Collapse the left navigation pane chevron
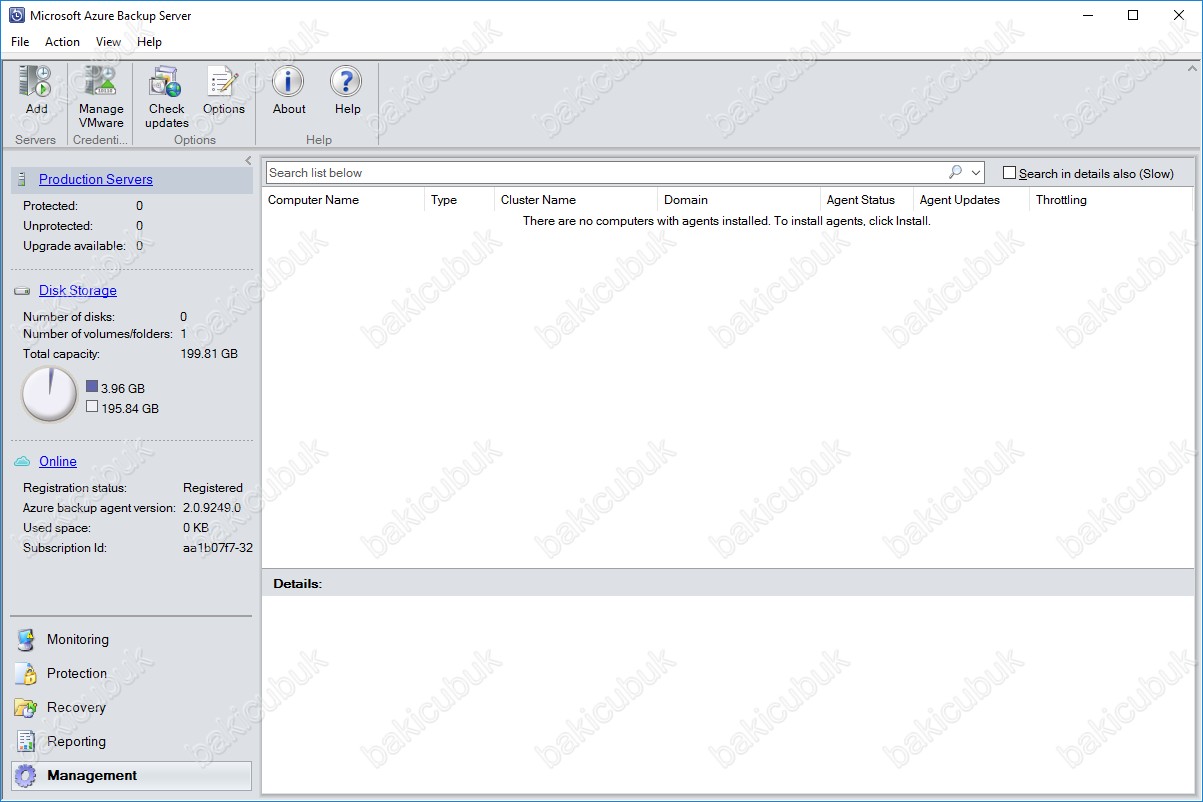 tap(248, 160)
